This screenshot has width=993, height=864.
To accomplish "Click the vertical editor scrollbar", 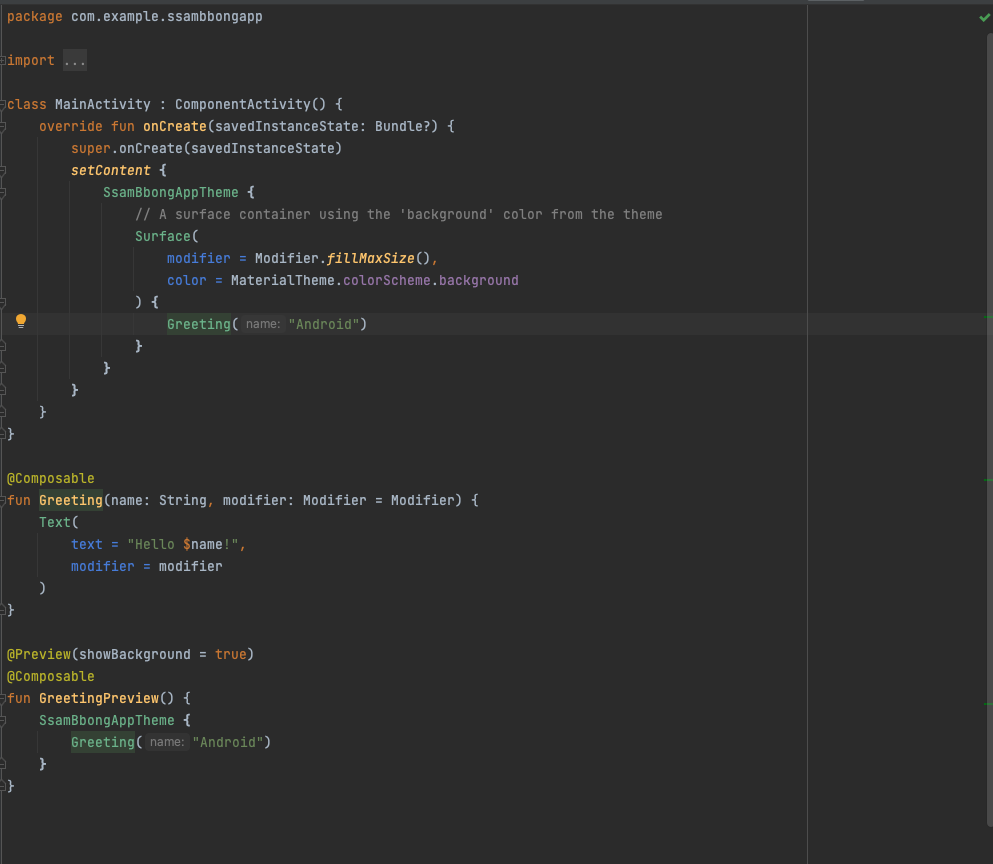I will [x=989, y=431].
